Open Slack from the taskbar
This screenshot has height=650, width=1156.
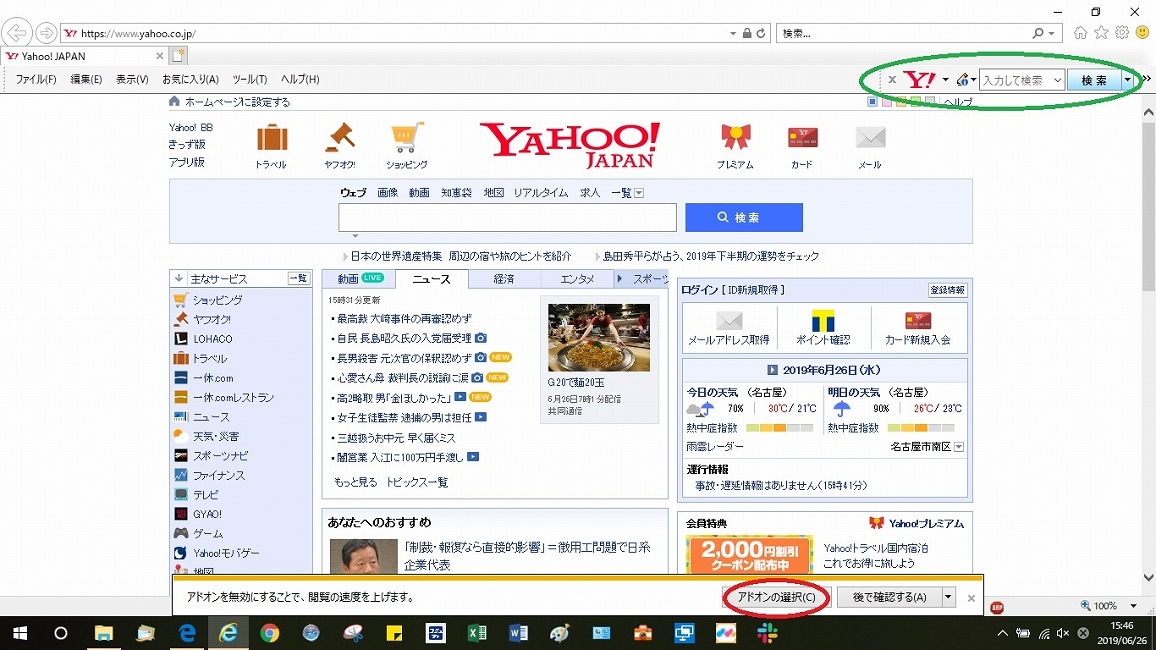point(767,633)
